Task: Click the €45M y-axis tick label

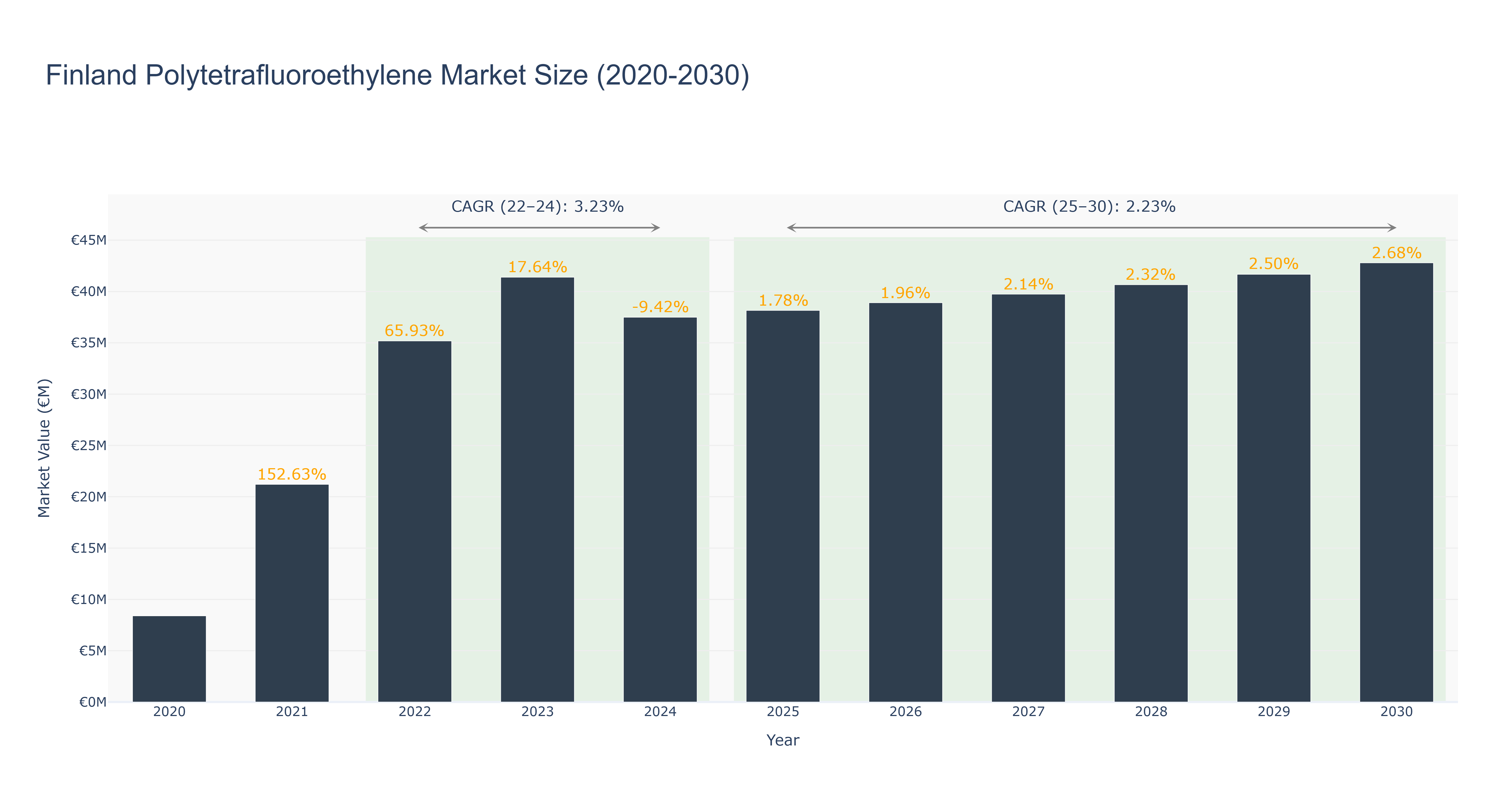Action: tap(89, 240)
